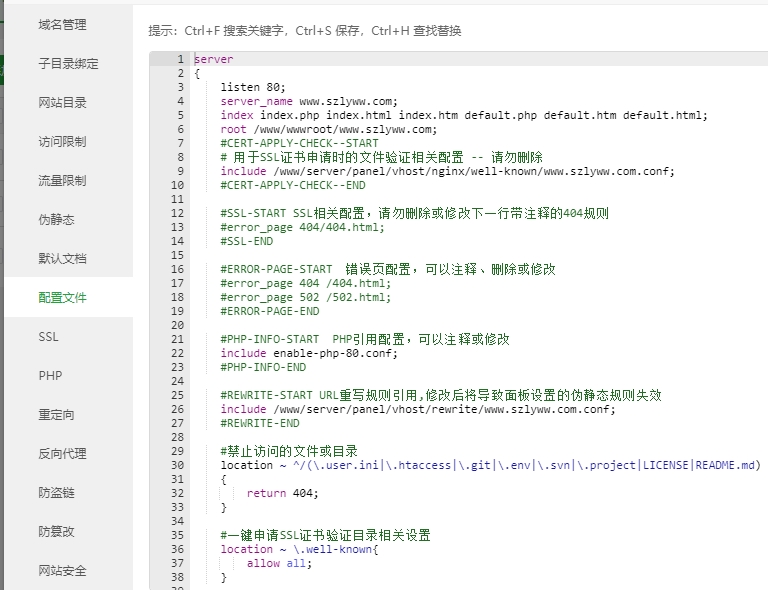Click #CERT-APPLY-CHECK--END comment
768x590 pixels.
point(293,186)
